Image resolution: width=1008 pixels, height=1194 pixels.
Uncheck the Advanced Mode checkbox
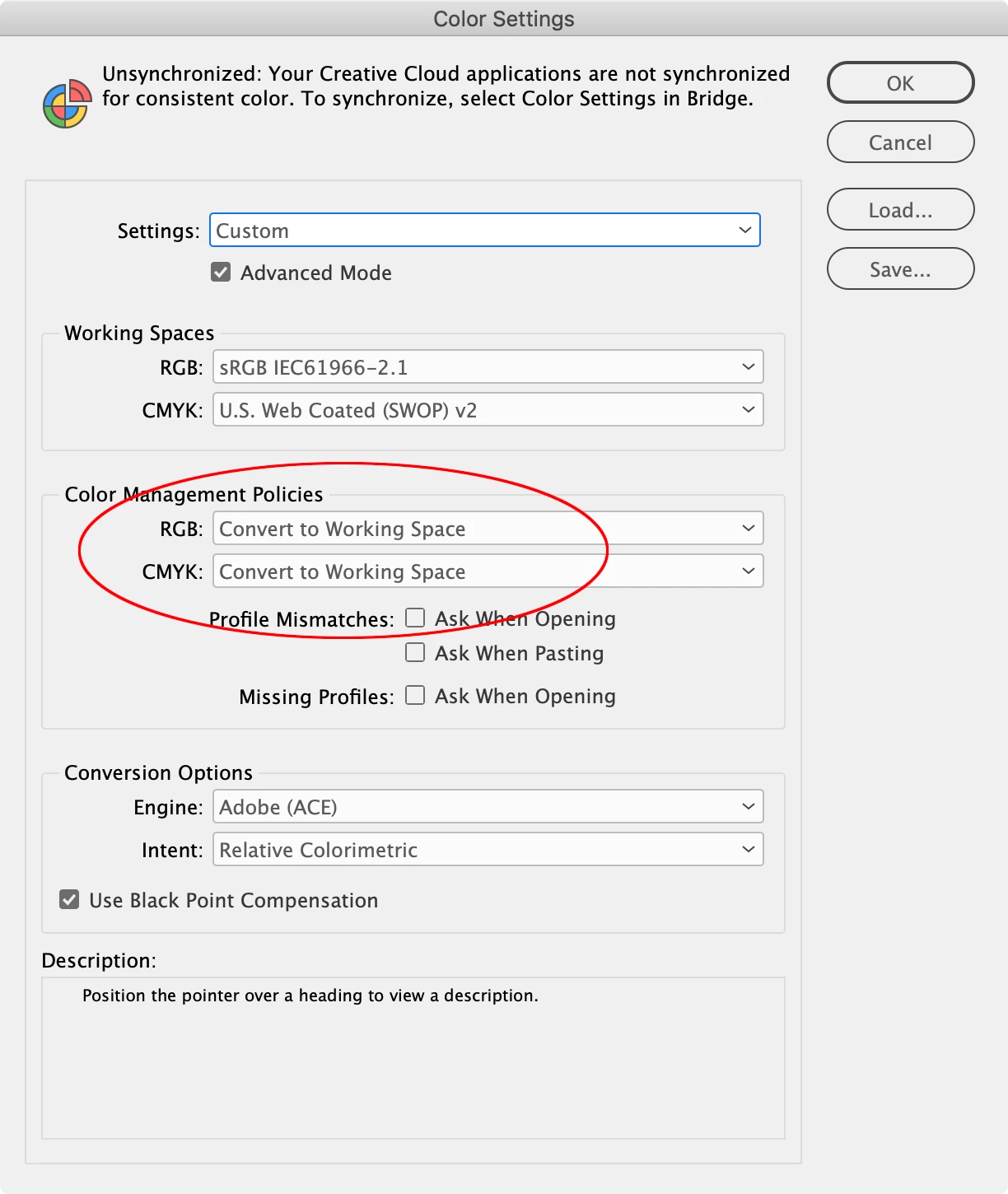(x=221, y=273)
